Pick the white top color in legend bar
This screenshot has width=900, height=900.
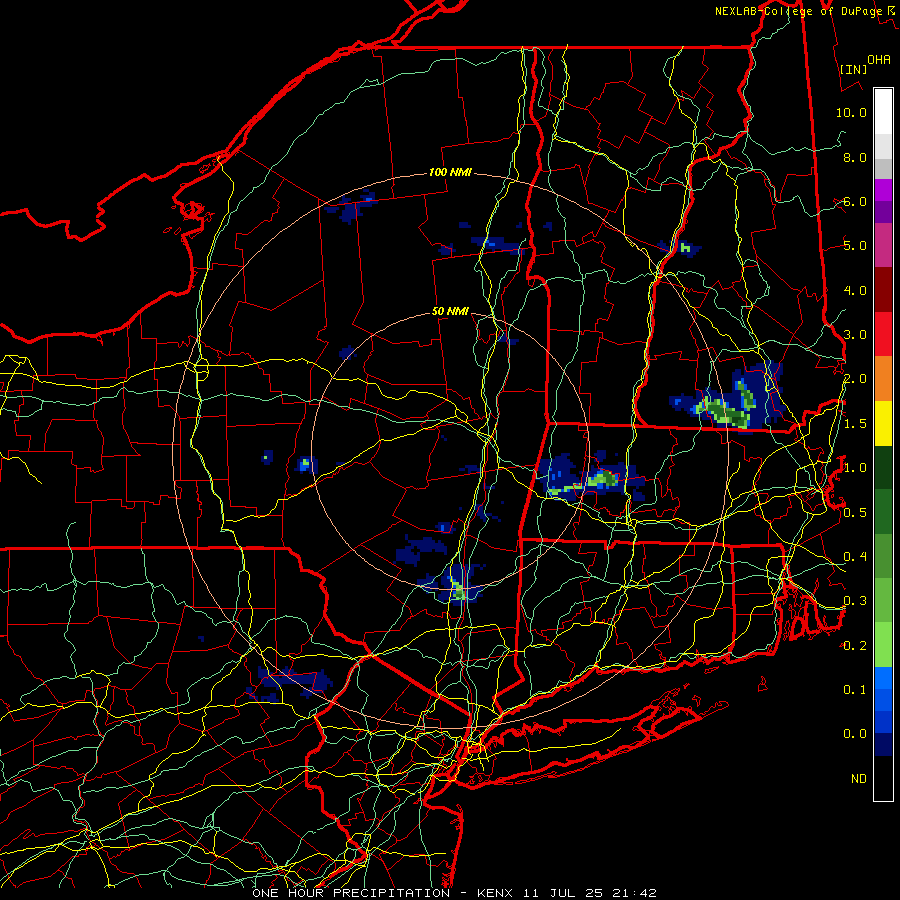[883, 112]
